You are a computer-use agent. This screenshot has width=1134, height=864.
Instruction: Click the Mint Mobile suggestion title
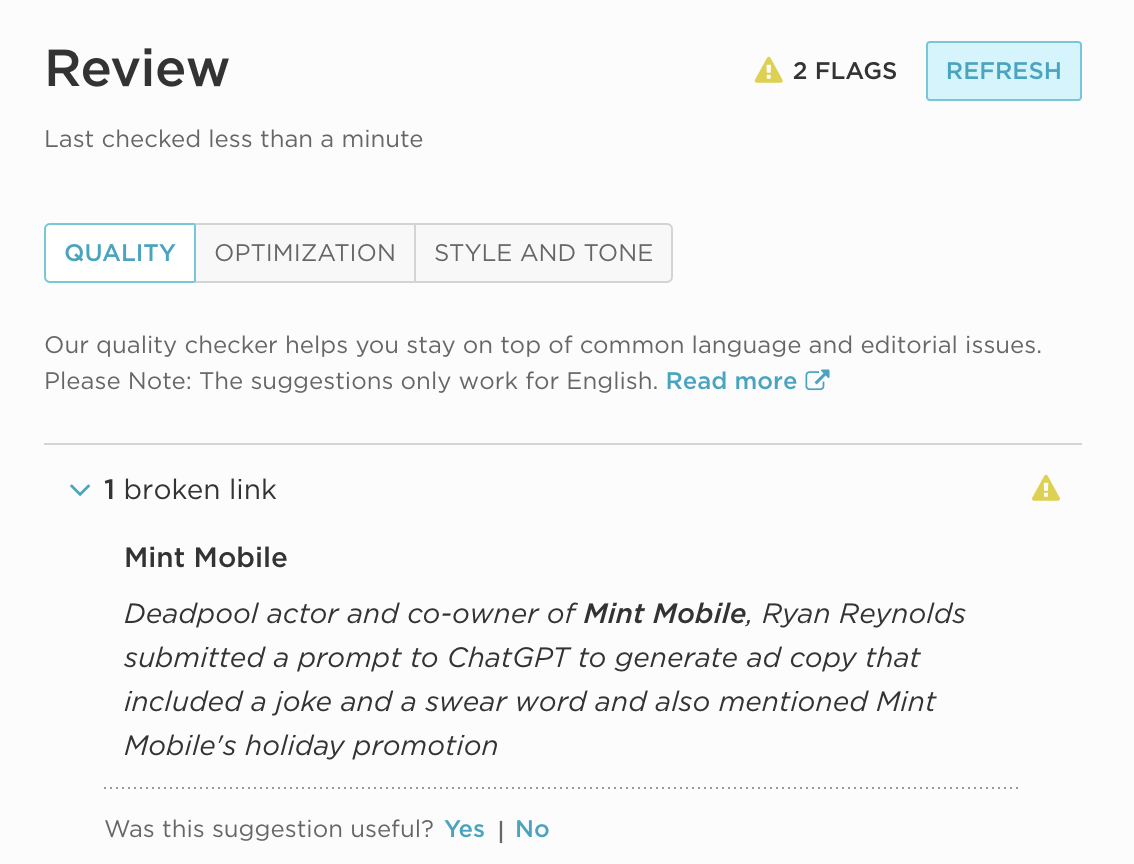tap(205, 557)
